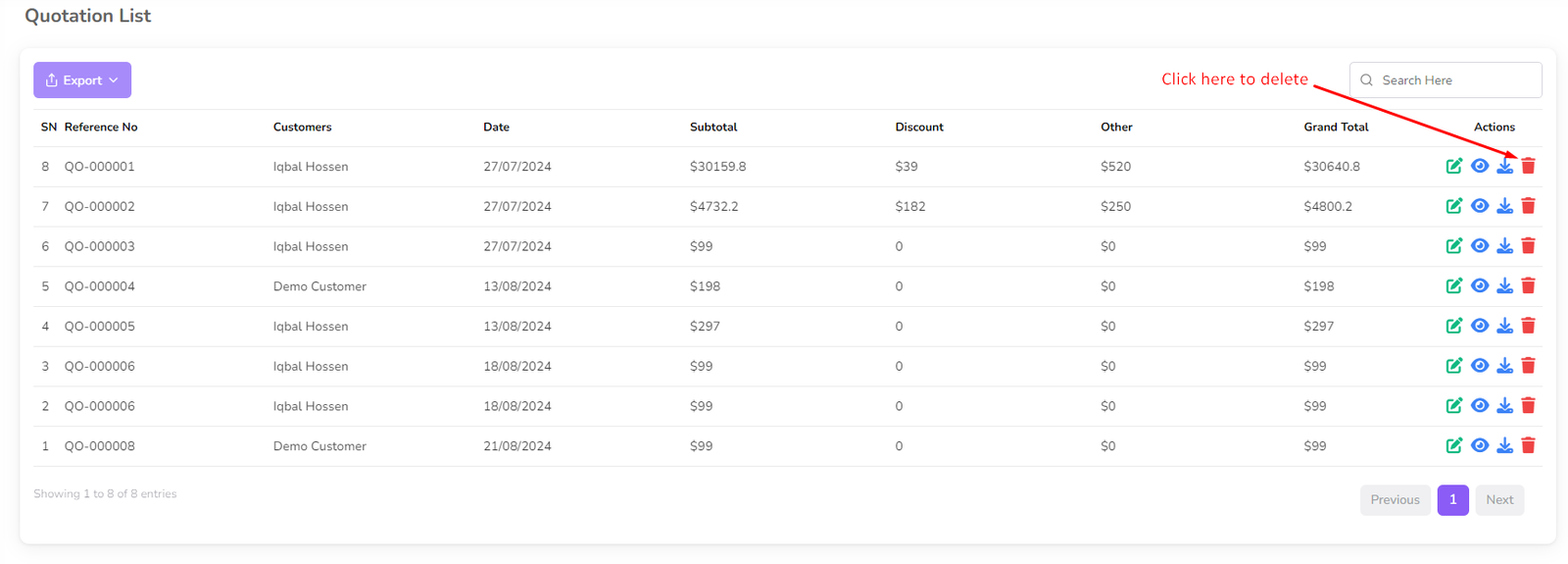The width and height of the screenshot is (1568, 564).
Task: View quotation QO-000004 details eye icon
Action: tap(1480, 286)
